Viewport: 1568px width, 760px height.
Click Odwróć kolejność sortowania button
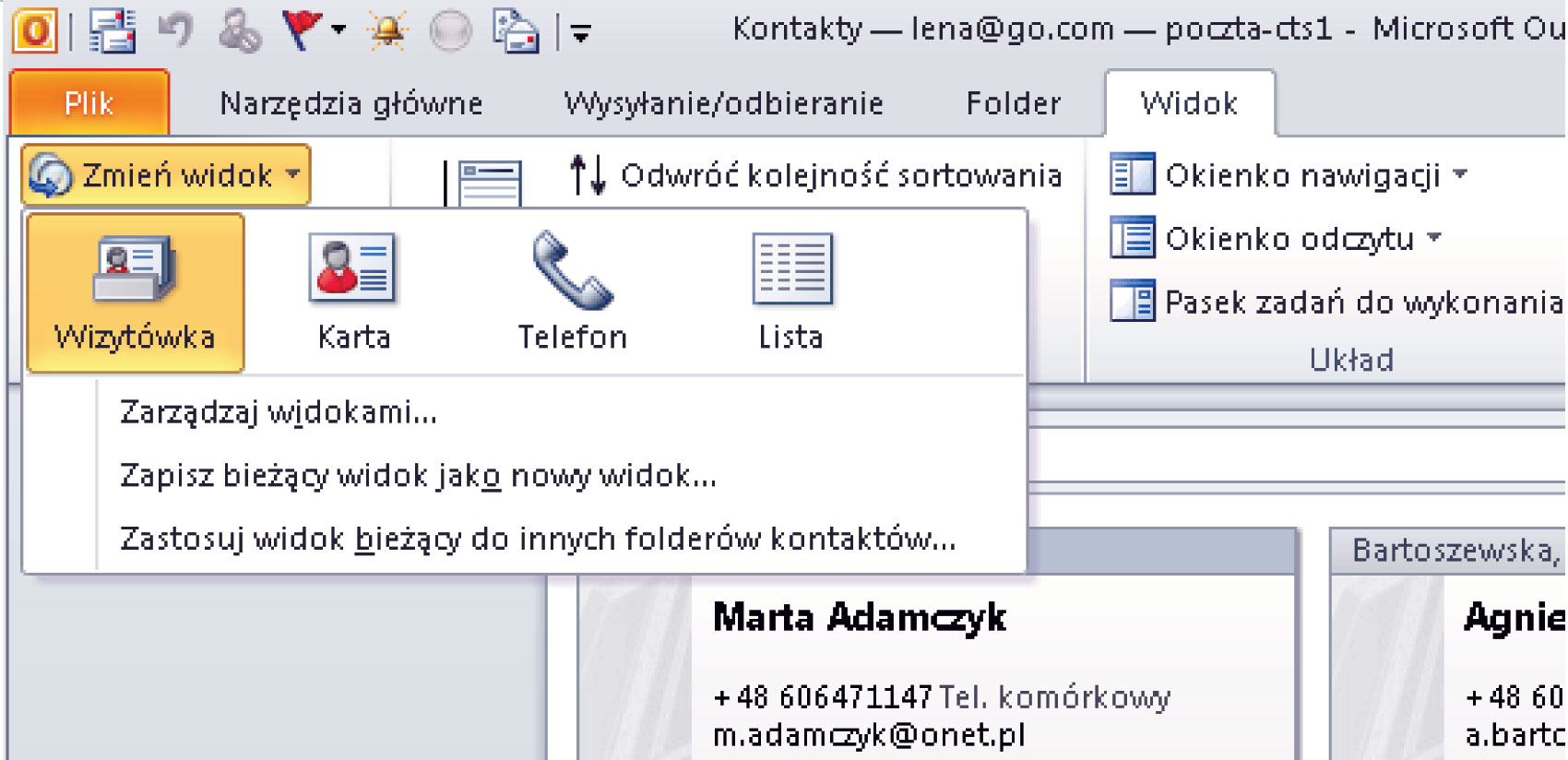point(816,175)
